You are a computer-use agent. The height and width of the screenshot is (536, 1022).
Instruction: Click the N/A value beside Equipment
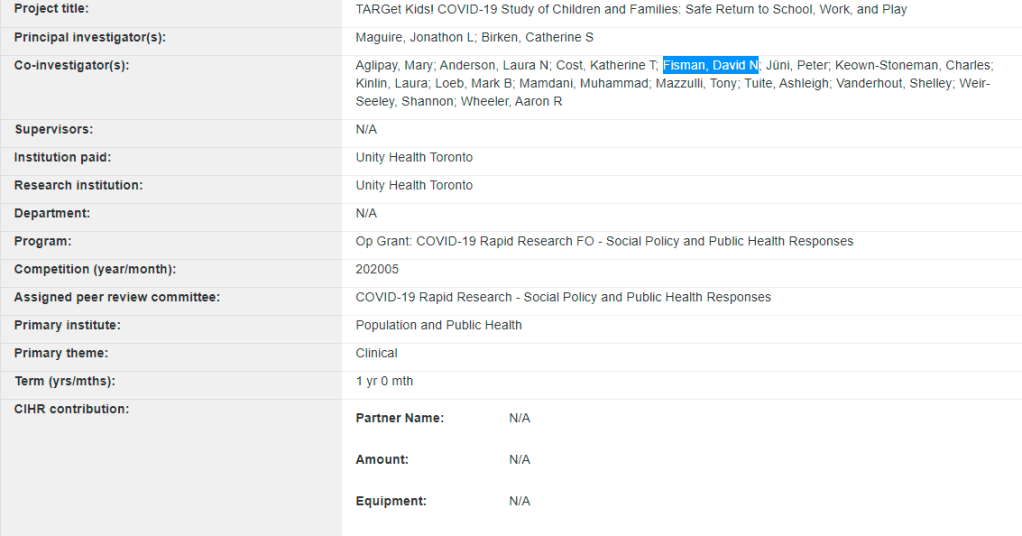coord(519,501)
